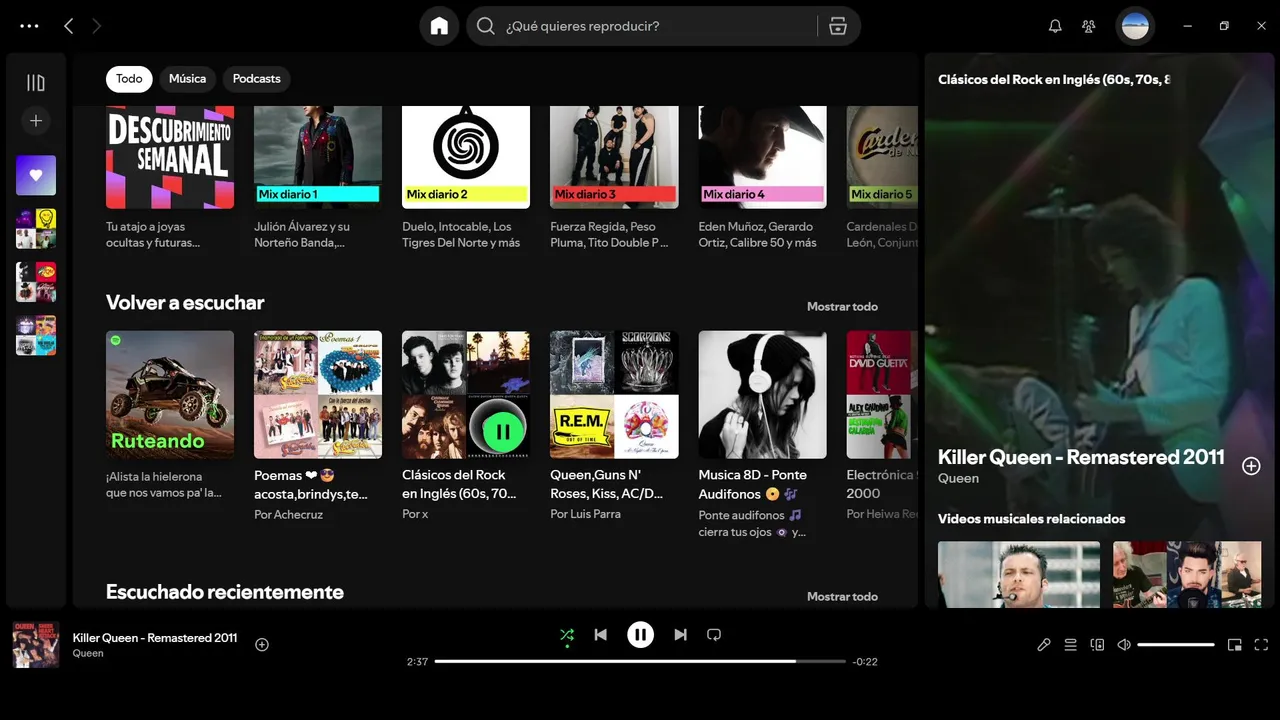
Task: Open the Home page
Action: pos(439,26)
